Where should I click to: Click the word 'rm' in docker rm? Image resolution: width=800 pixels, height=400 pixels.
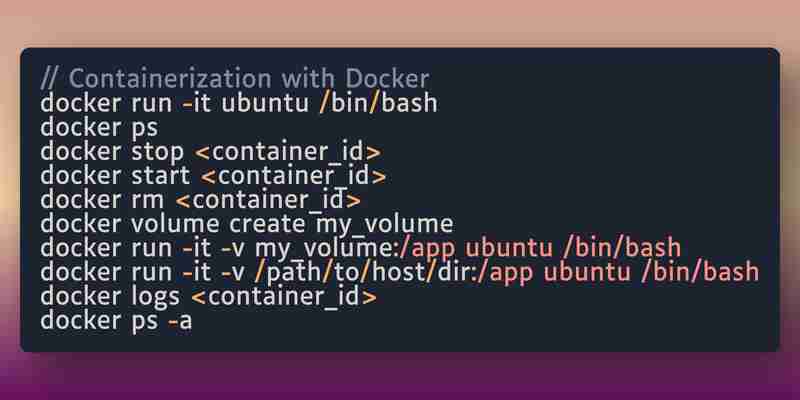click(x=147, y=201)
